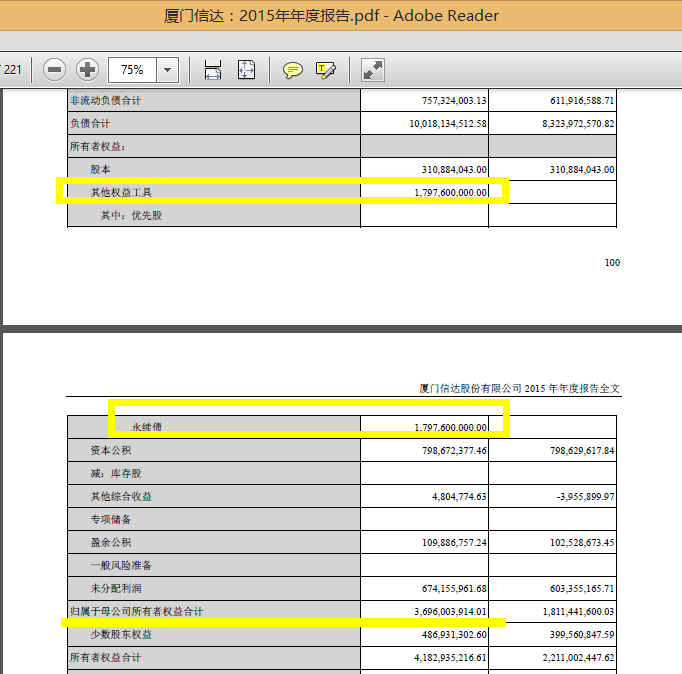This screenshot has width=682, height=674.
Task: Click the 归属于母公司所有者权益合计 row label
Action: (136, 611)
